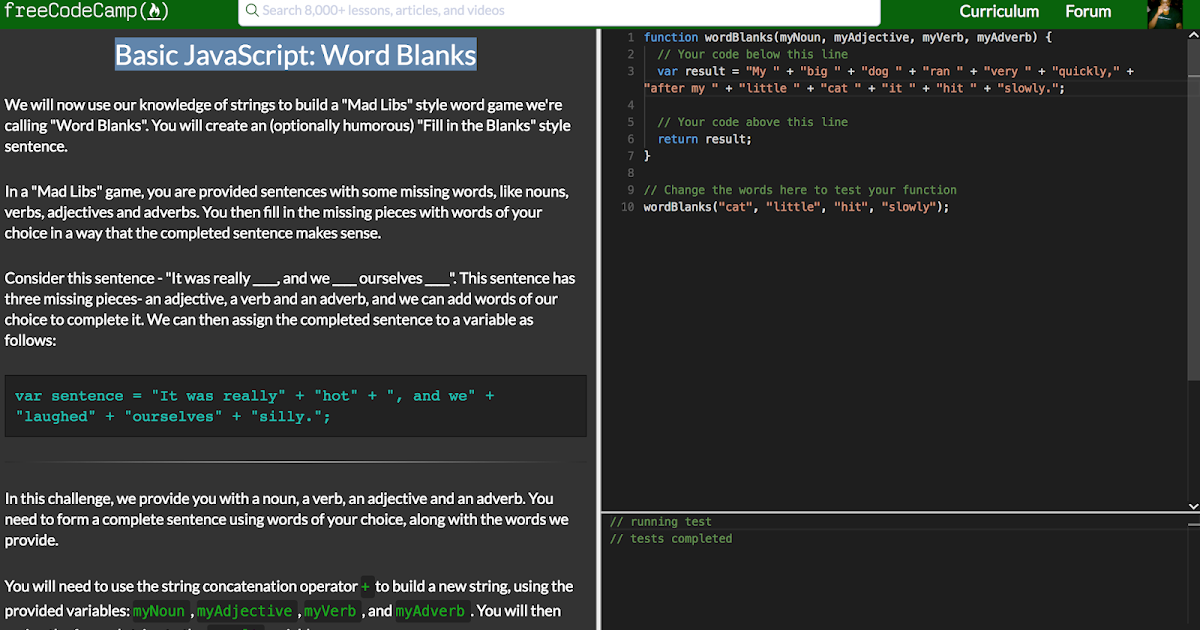Click the highlighted myAdjective variable
Screen dimensions: 1200x630
(245, 611)
